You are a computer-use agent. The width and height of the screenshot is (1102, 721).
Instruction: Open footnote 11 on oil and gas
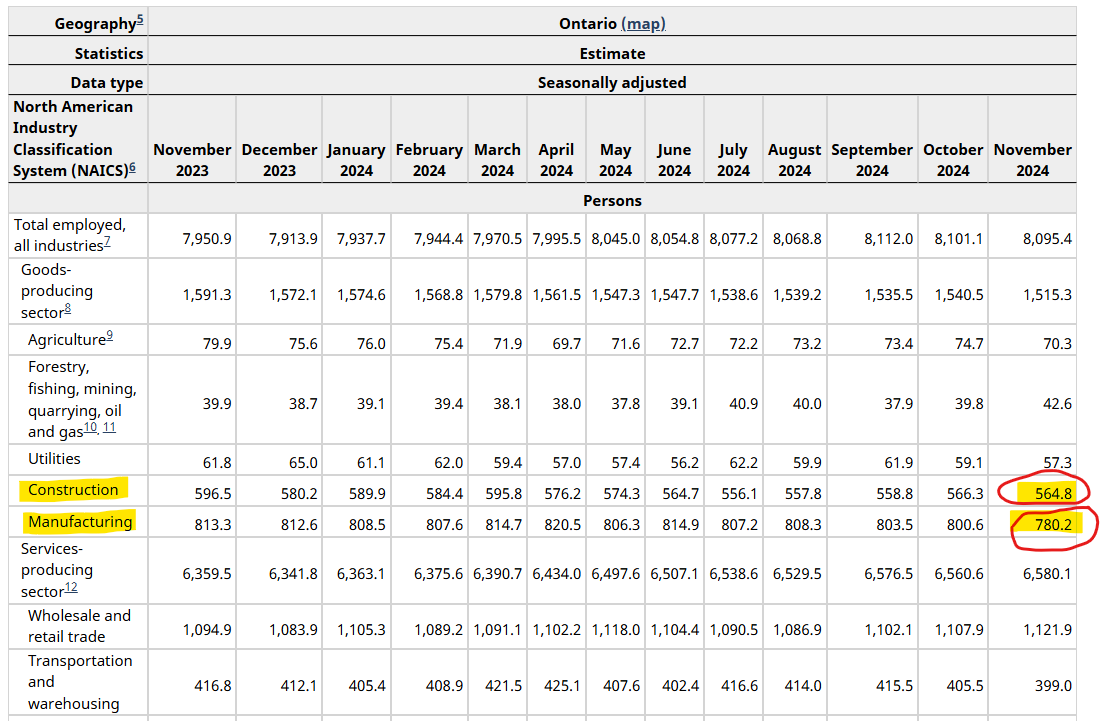pyautogui.click(x=109, y=427)
